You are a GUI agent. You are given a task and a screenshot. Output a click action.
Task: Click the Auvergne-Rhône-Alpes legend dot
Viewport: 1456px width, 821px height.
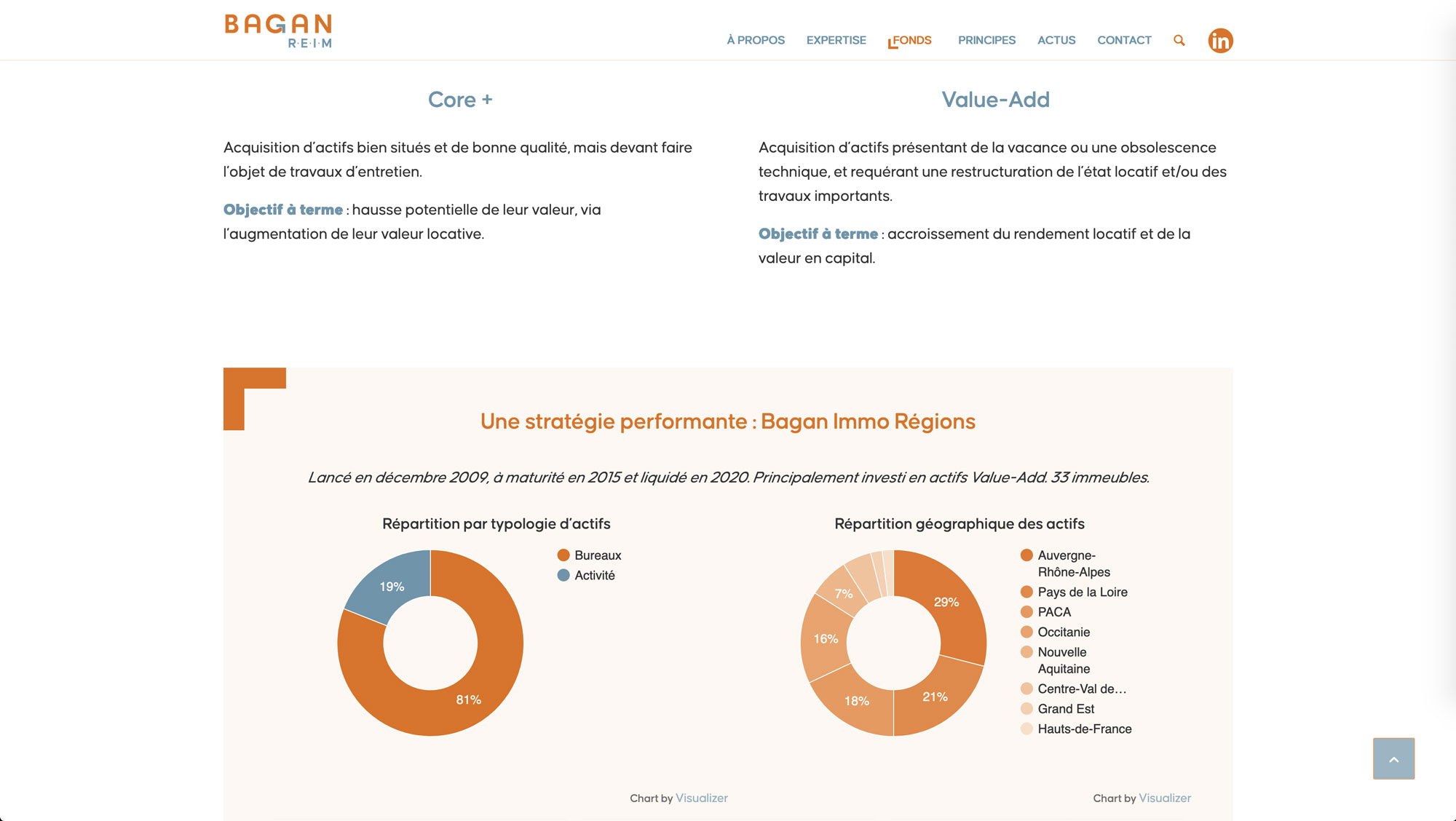click(1027, 555)
